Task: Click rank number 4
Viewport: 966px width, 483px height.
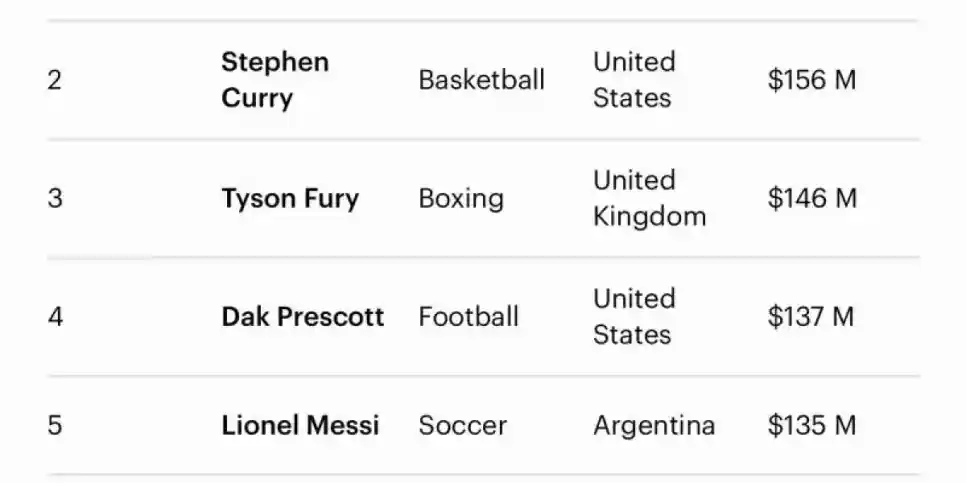Action: pyautogui.click(x=55, y=317)
